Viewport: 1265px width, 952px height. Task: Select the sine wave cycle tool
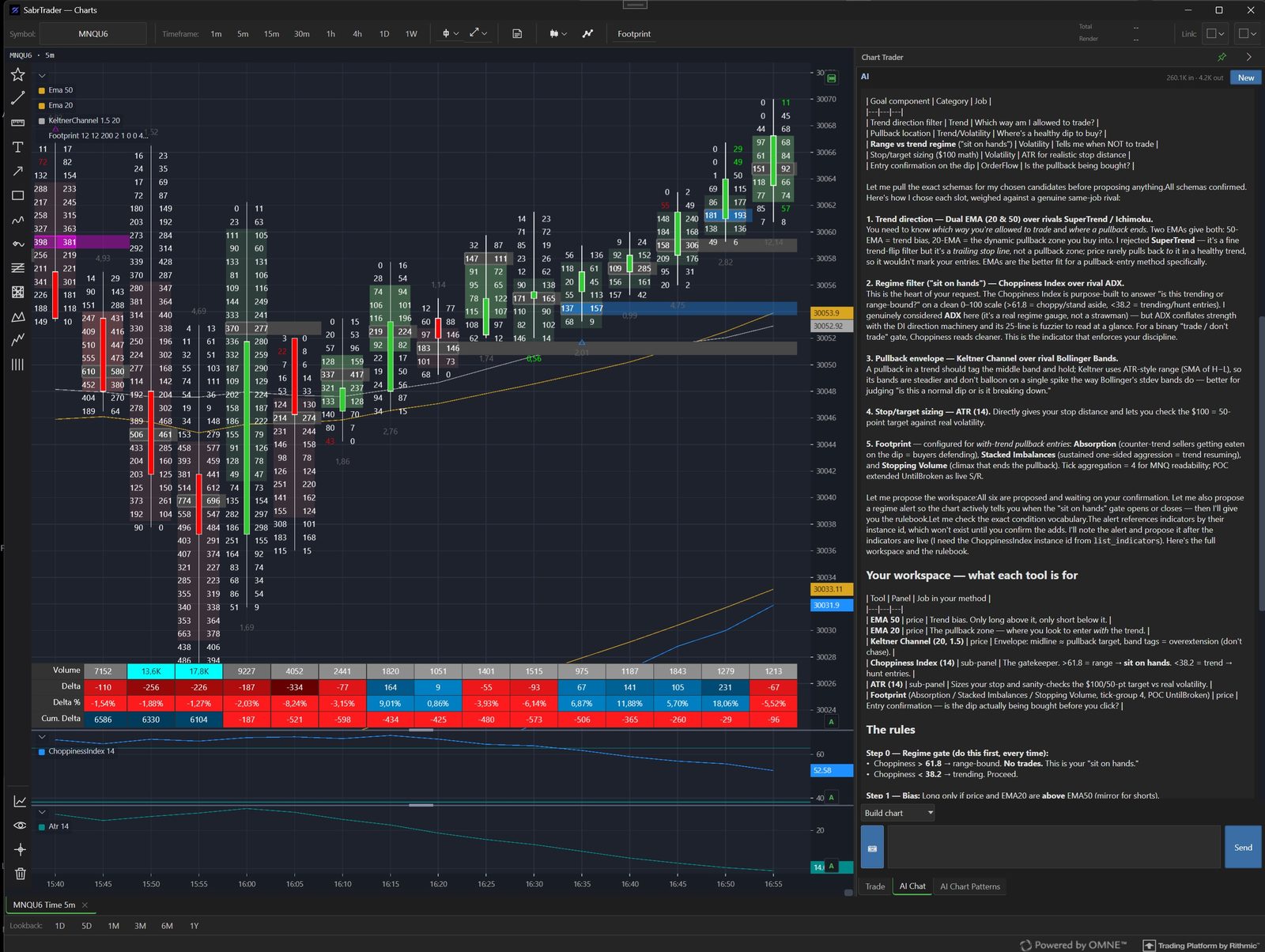(x=17, y=244)
